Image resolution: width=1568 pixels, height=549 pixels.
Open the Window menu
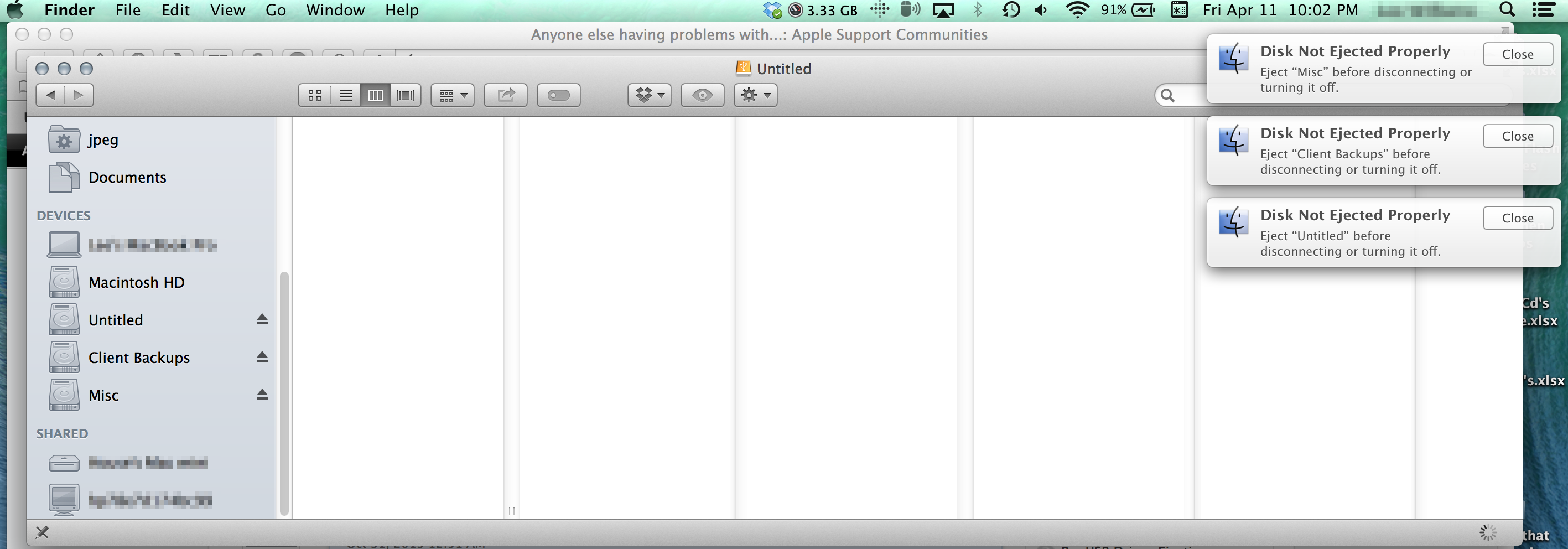(x=335, y=11)
